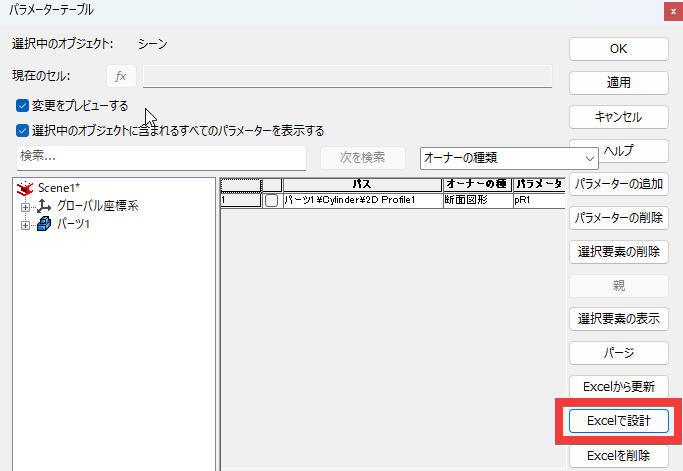Viewport: 683px width, 471px height.
Task: Click the pR1 parameter cell
Action: point(539,200)
